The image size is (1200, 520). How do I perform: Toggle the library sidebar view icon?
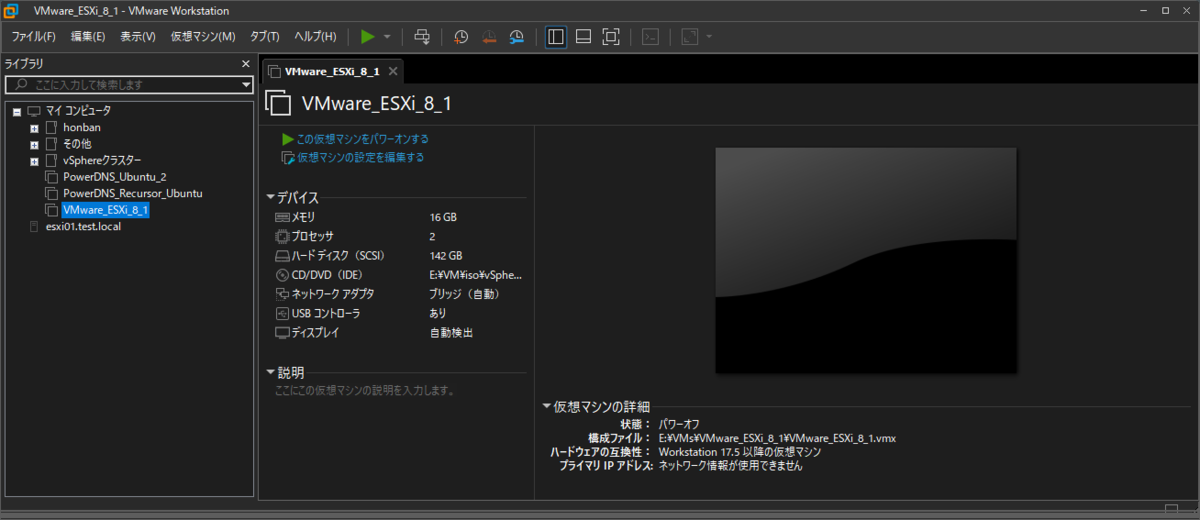point(556,37)
